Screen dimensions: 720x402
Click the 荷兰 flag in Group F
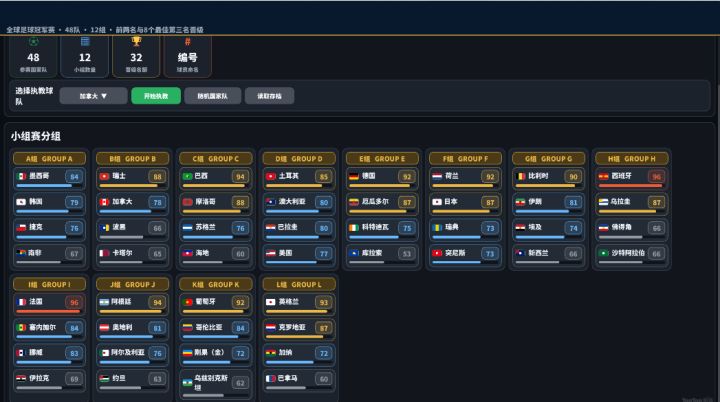437,176
